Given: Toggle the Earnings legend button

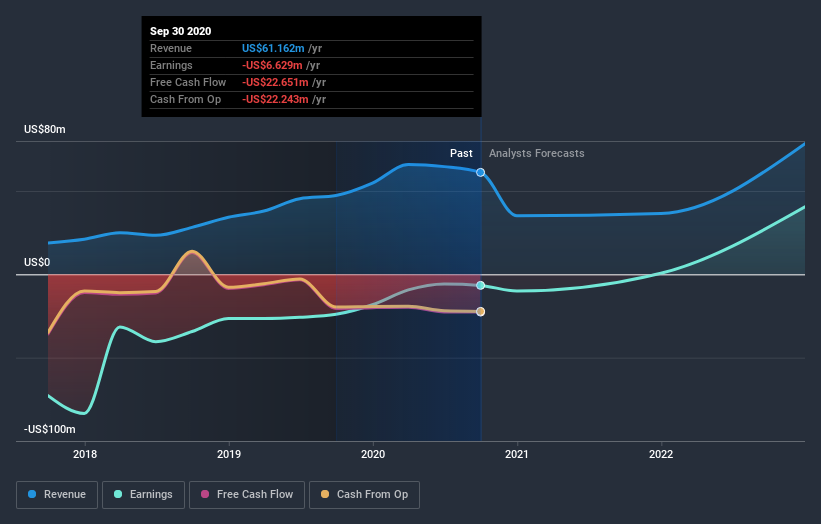Looking at the screenshot, I should click(x=143, y=495).
